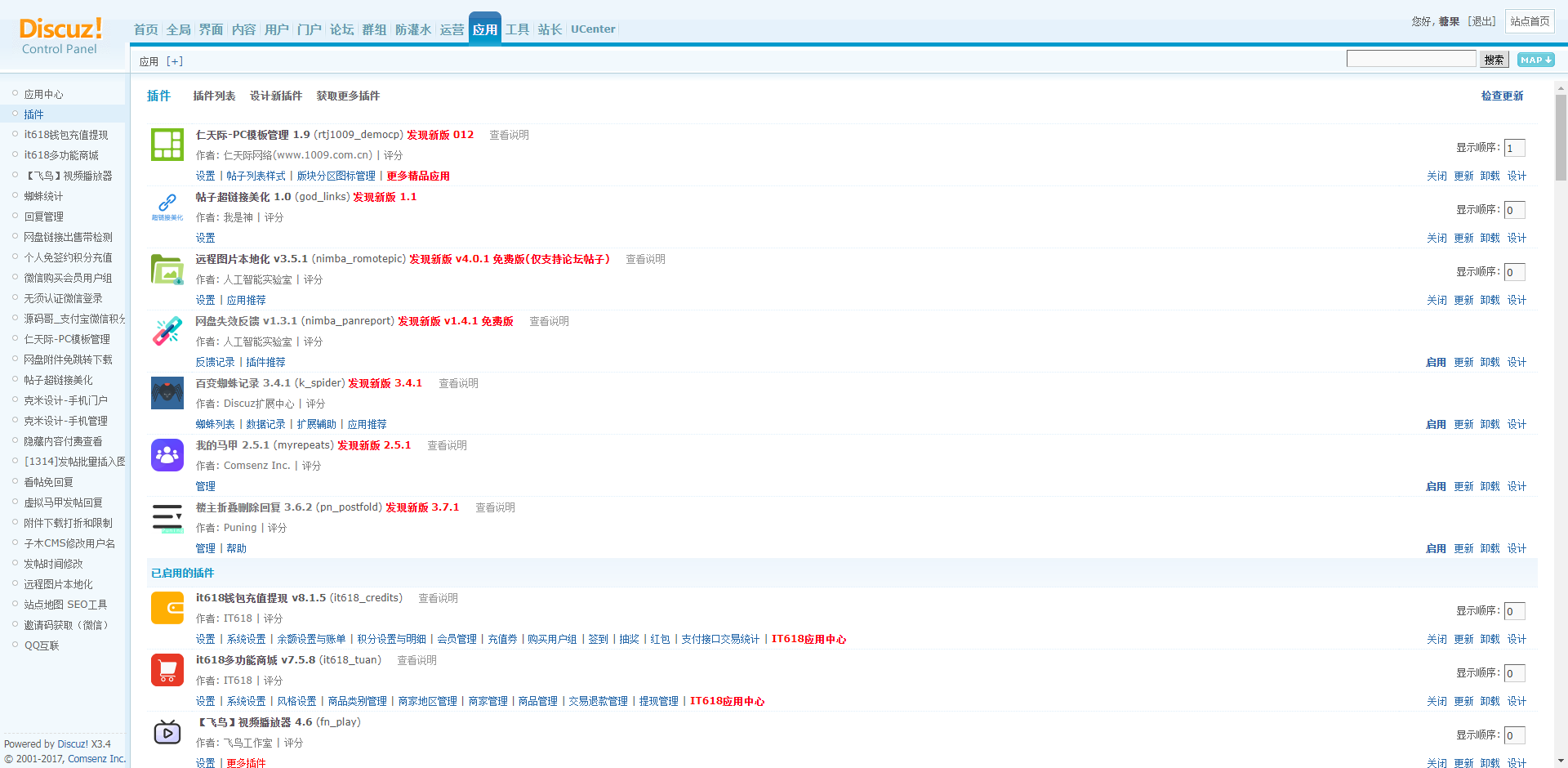The height and width of the screenshot is (768, 1568).
Task: Click the folder image icon of 远程图片本地化
Action: pos(167,269)
